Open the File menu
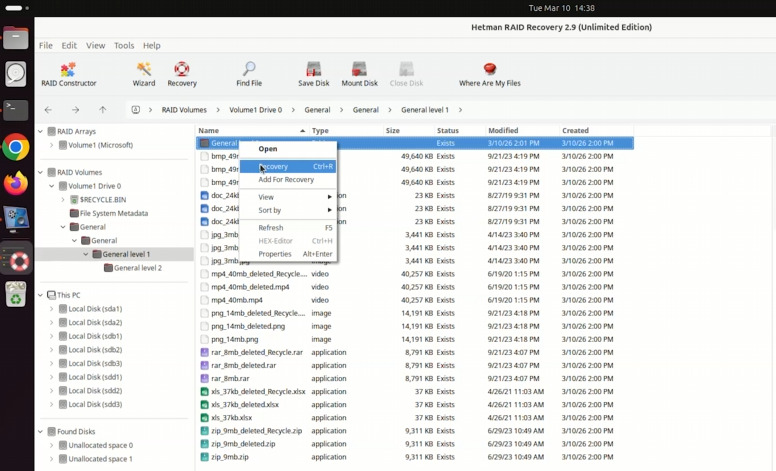Image resolution: width=776 pixels, height=471 pixels. (46, 46)
